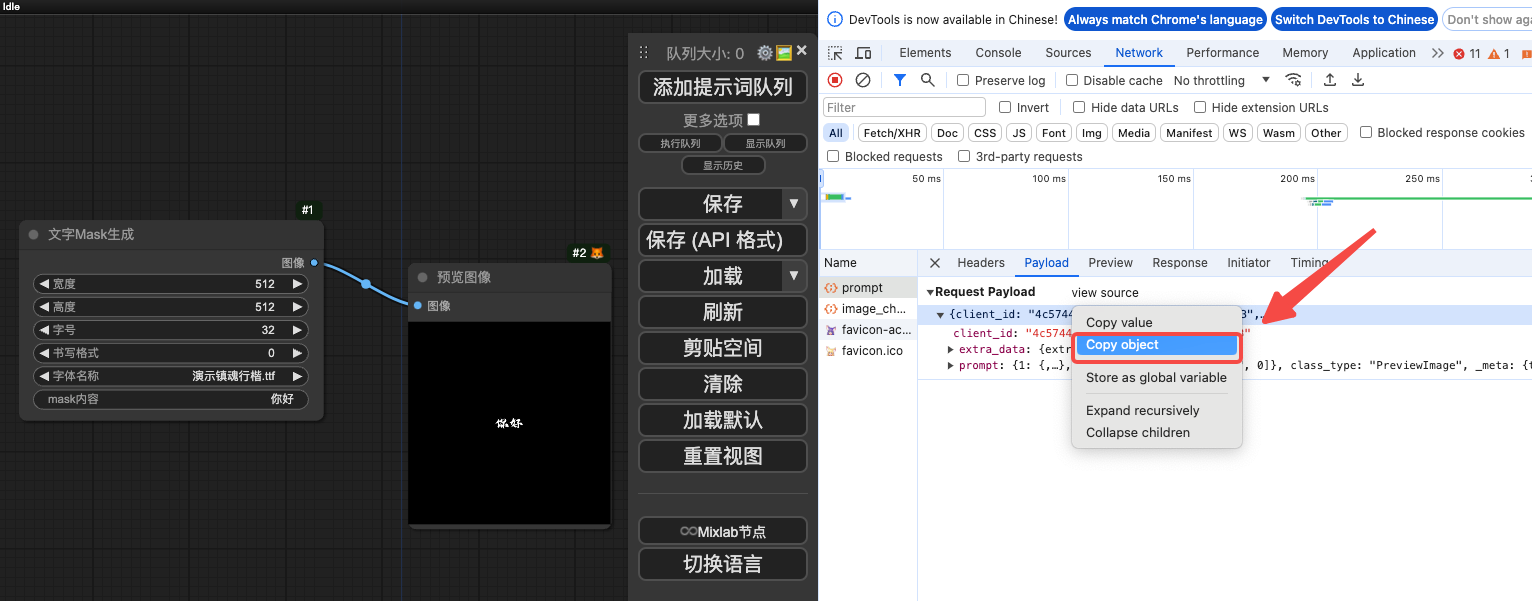The image size is (1532, 601).
Task: Tick 3rd-party requests checkbox
Action: click(964, 156)
